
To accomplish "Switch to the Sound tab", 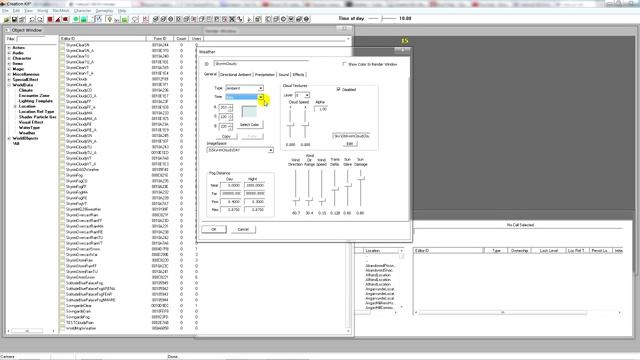I will point(284,75).
